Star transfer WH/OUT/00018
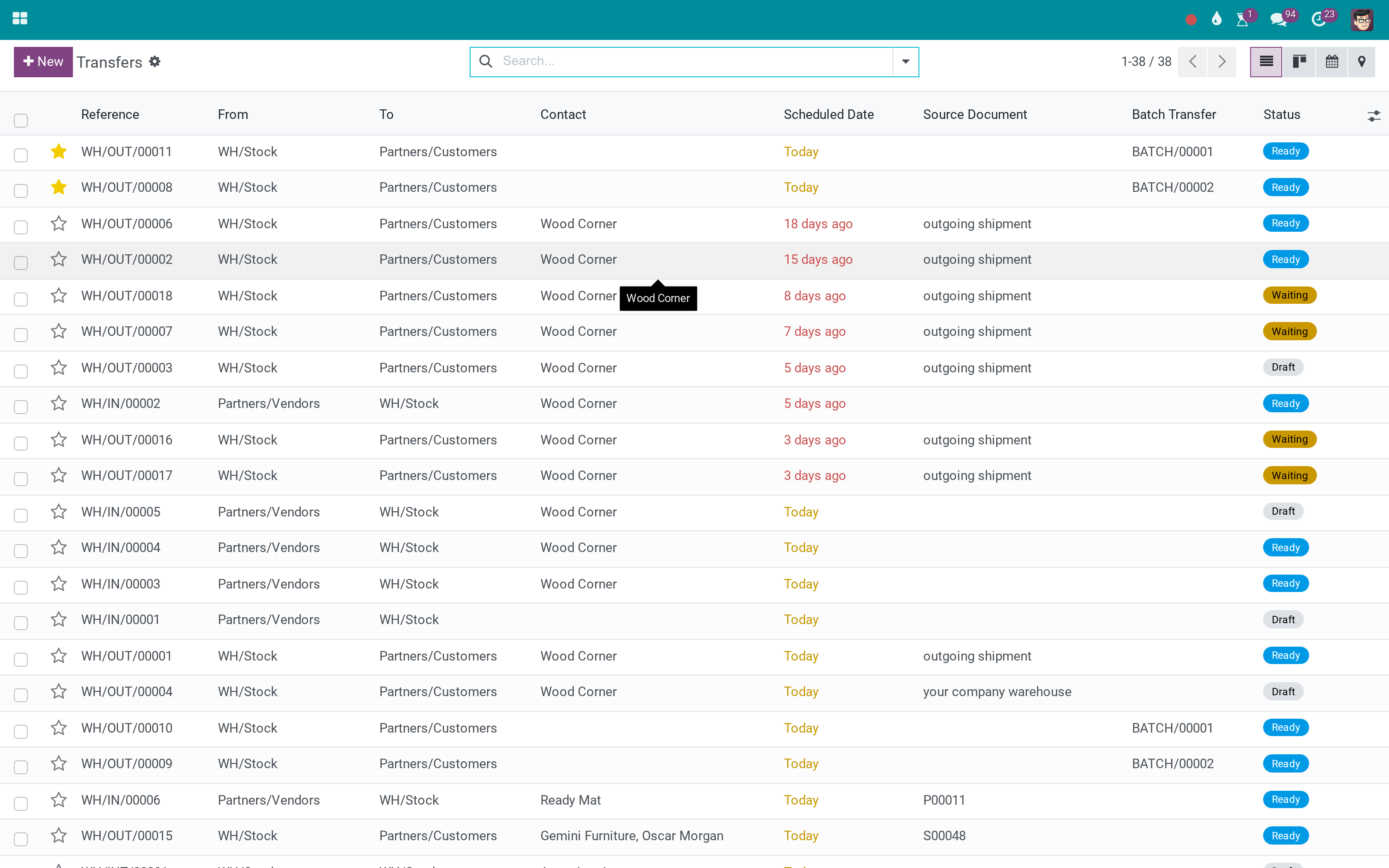The width and height of the screenshot is (1389, 868). tap(59, 296)
